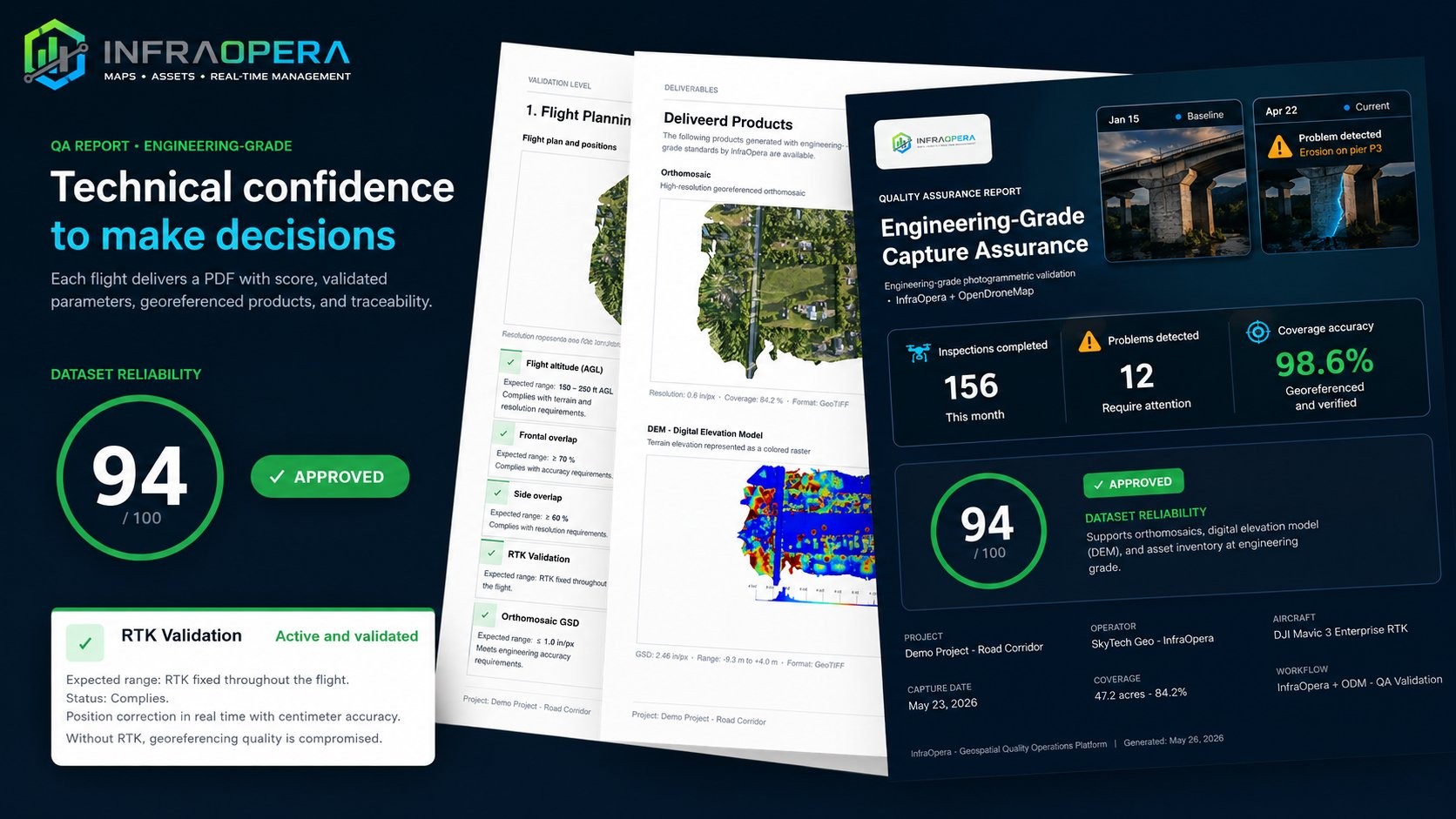The height and width of the screenshot is (819, 1456).
Task: Click the INFRAOPERA brand wordmark
Action: 226,53
